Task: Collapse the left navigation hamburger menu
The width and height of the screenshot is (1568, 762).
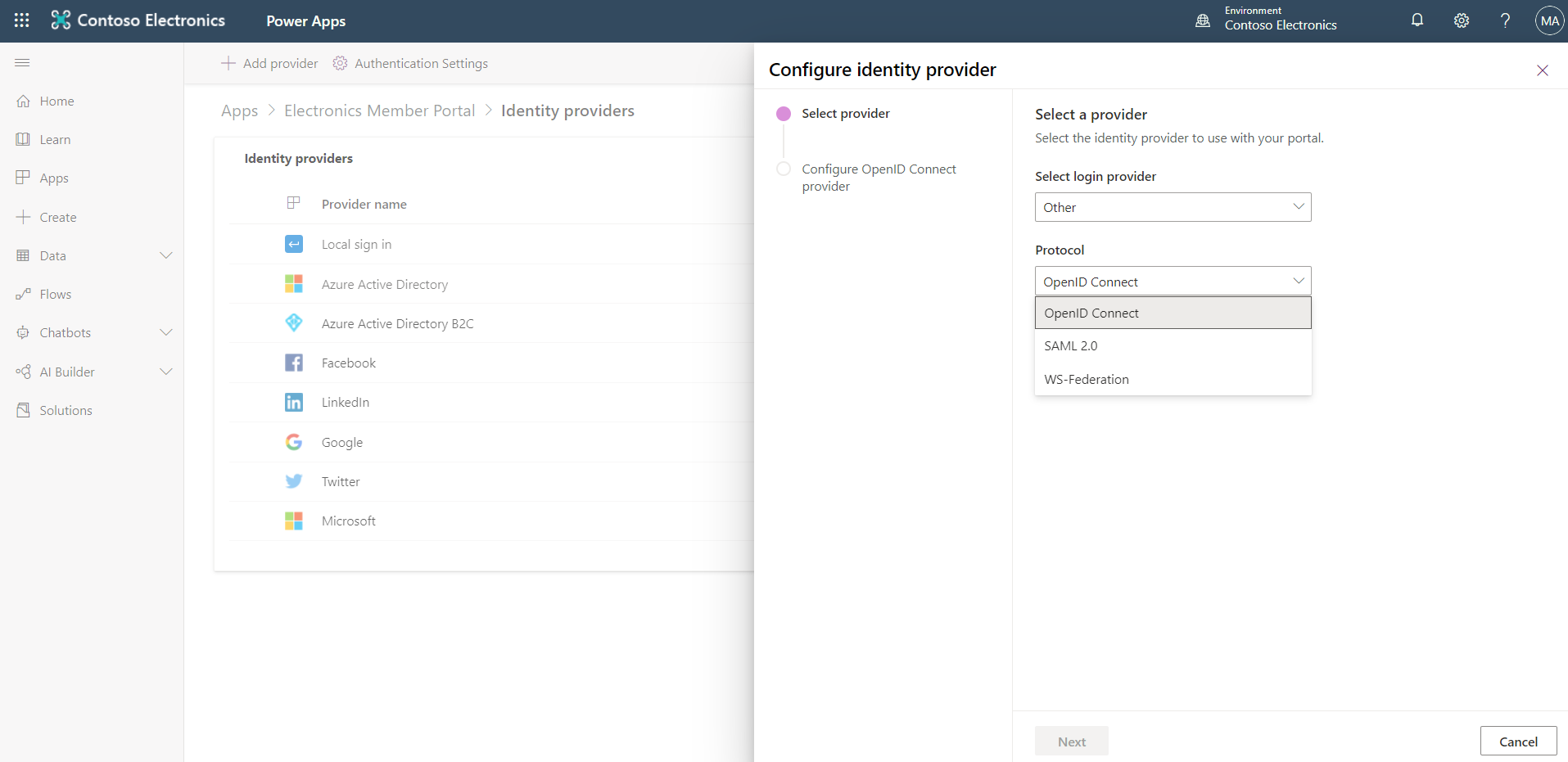Action: (x=23, y=63)
